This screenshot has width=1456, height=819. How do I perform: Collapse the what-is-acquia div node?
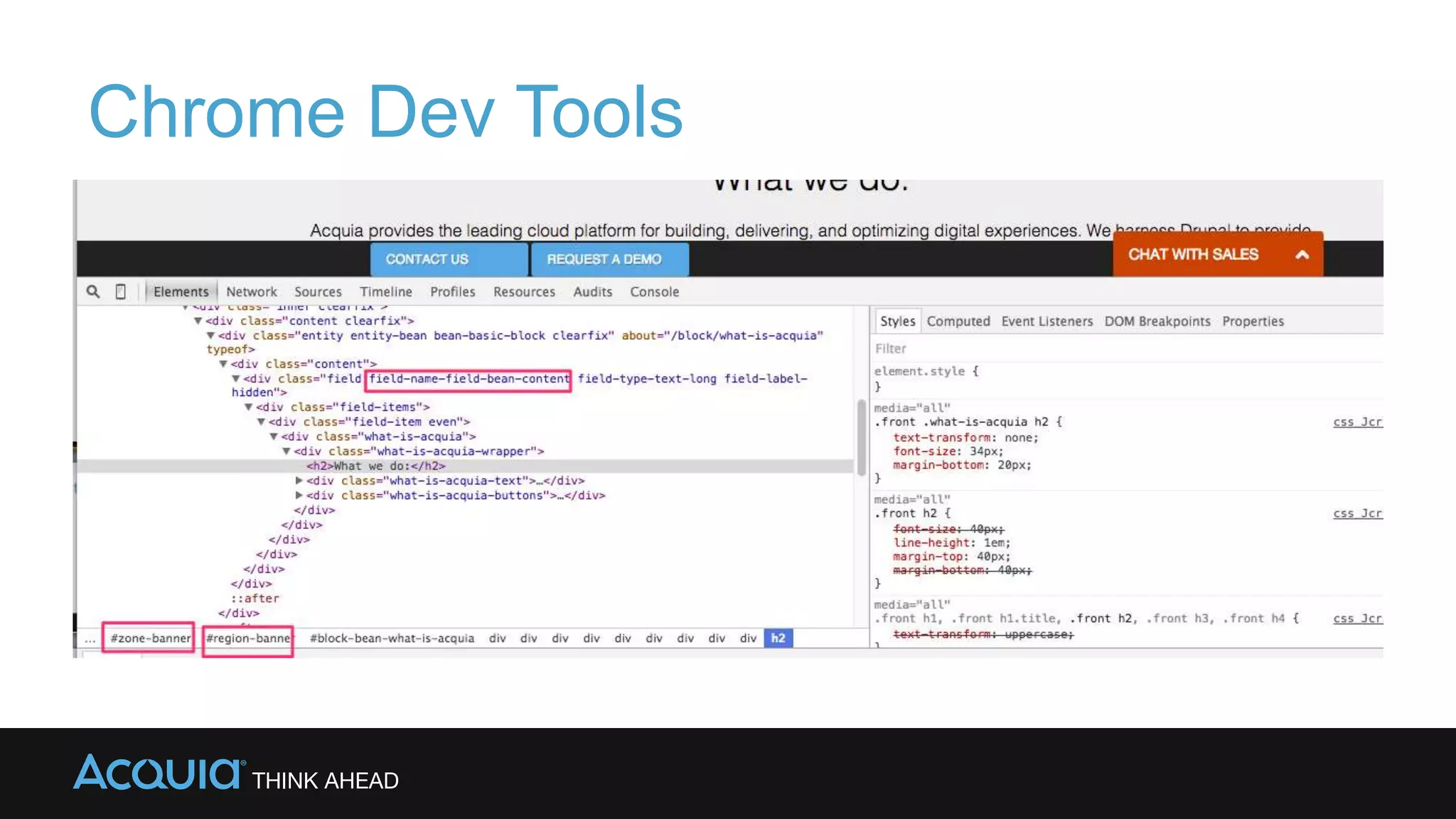pos(274,437)
